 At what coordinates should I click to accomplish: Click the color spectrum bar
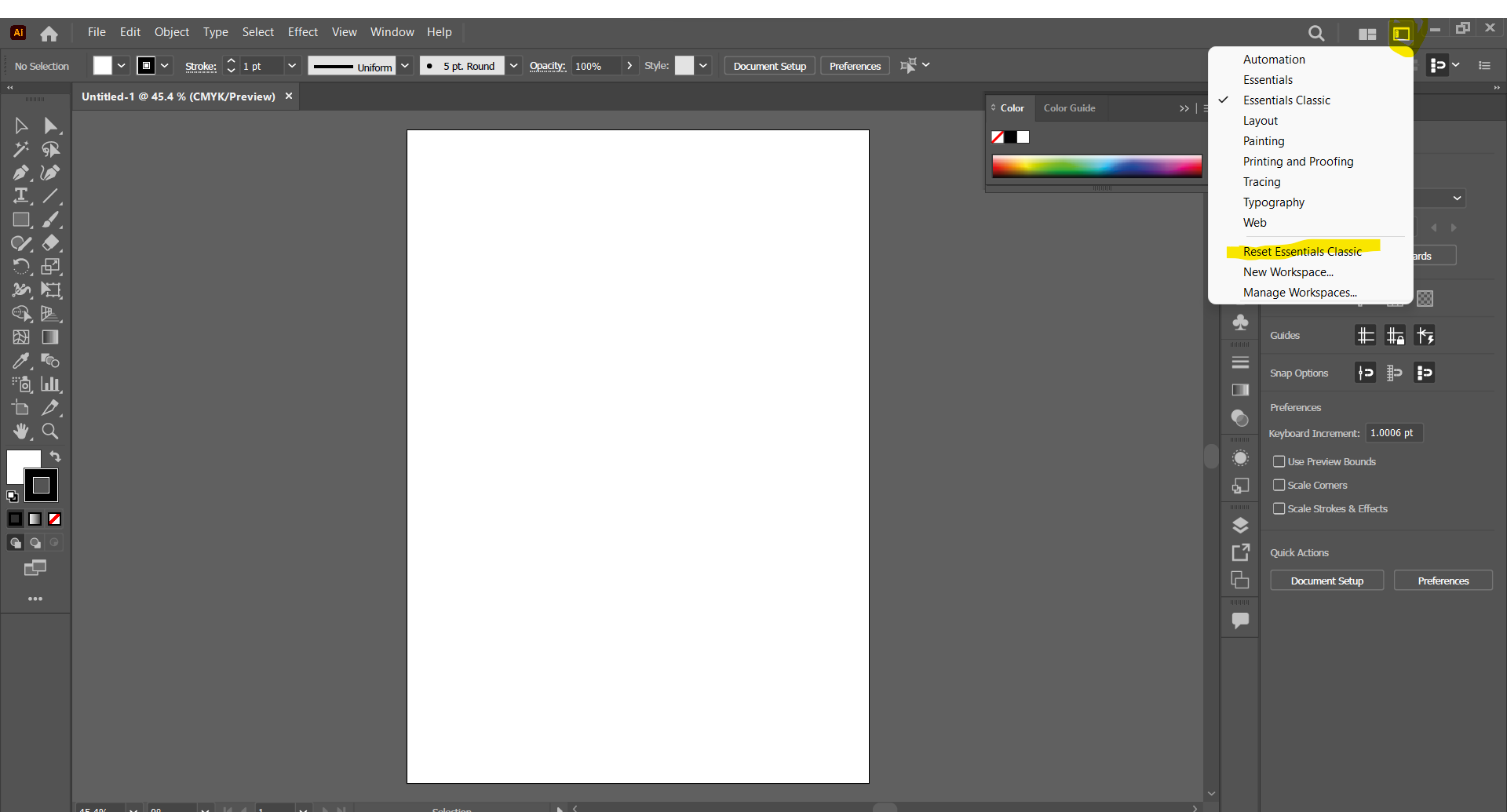1096,166
